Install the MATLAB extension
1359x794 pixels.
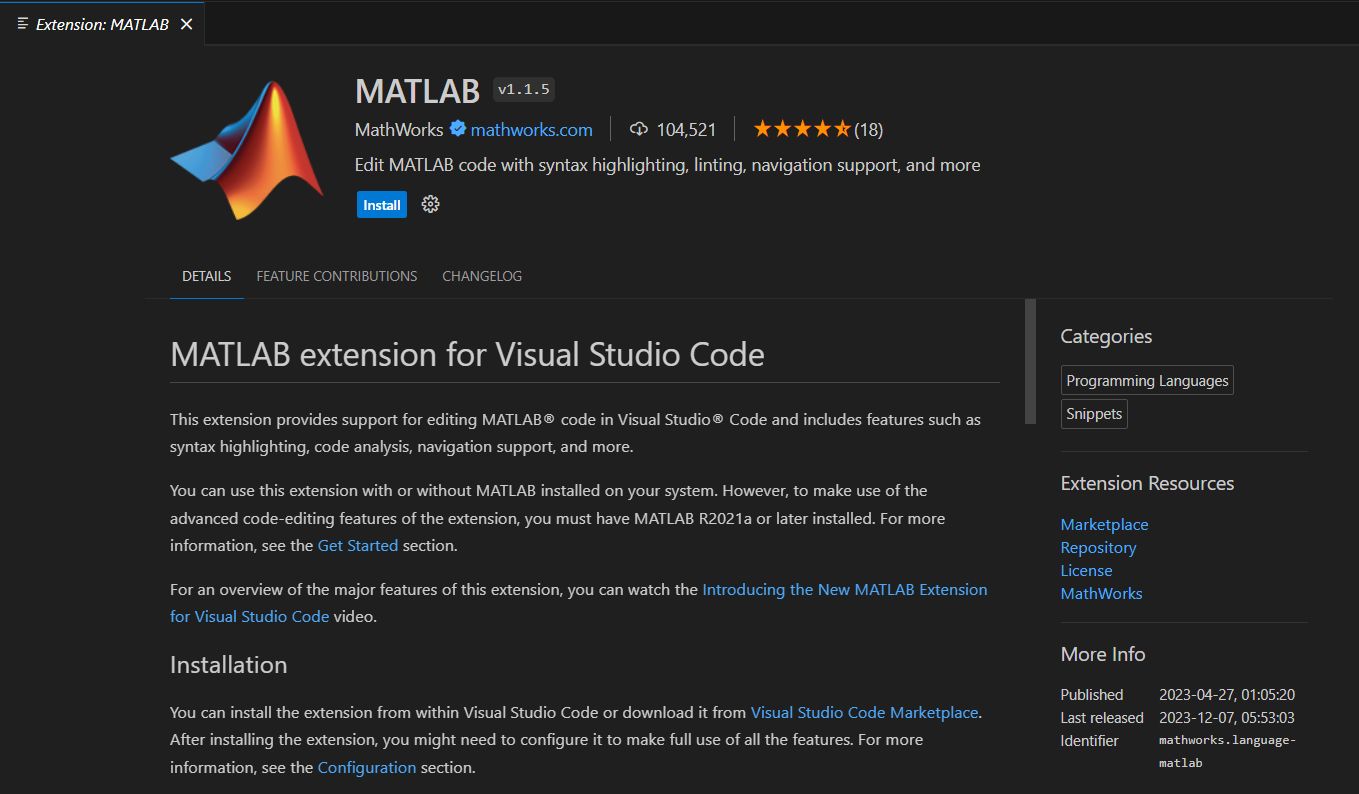(x=382, y=205)
